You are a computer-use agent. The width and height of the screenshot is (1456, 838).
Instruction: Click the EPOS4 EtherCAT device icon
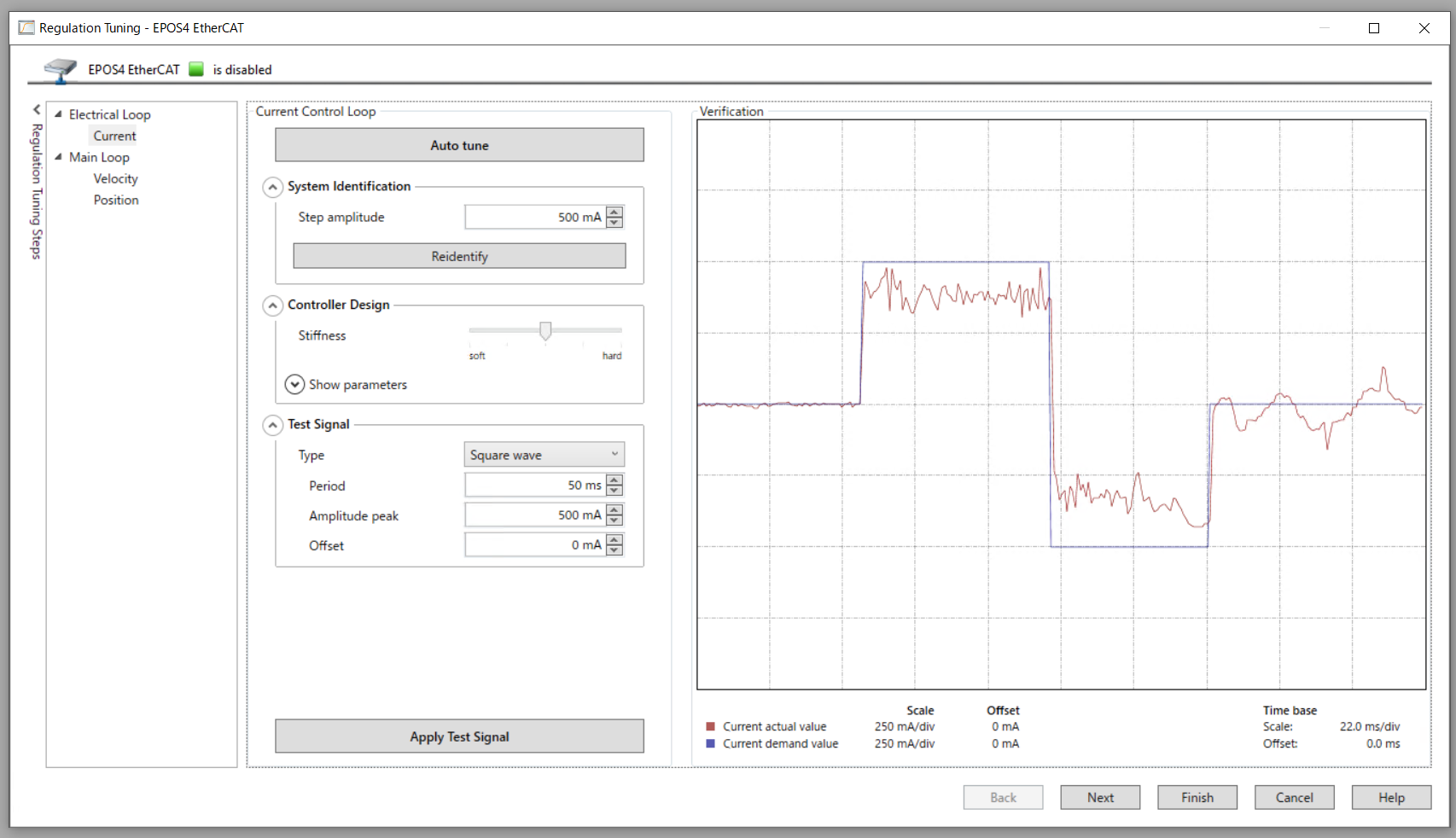pos(60,70)
